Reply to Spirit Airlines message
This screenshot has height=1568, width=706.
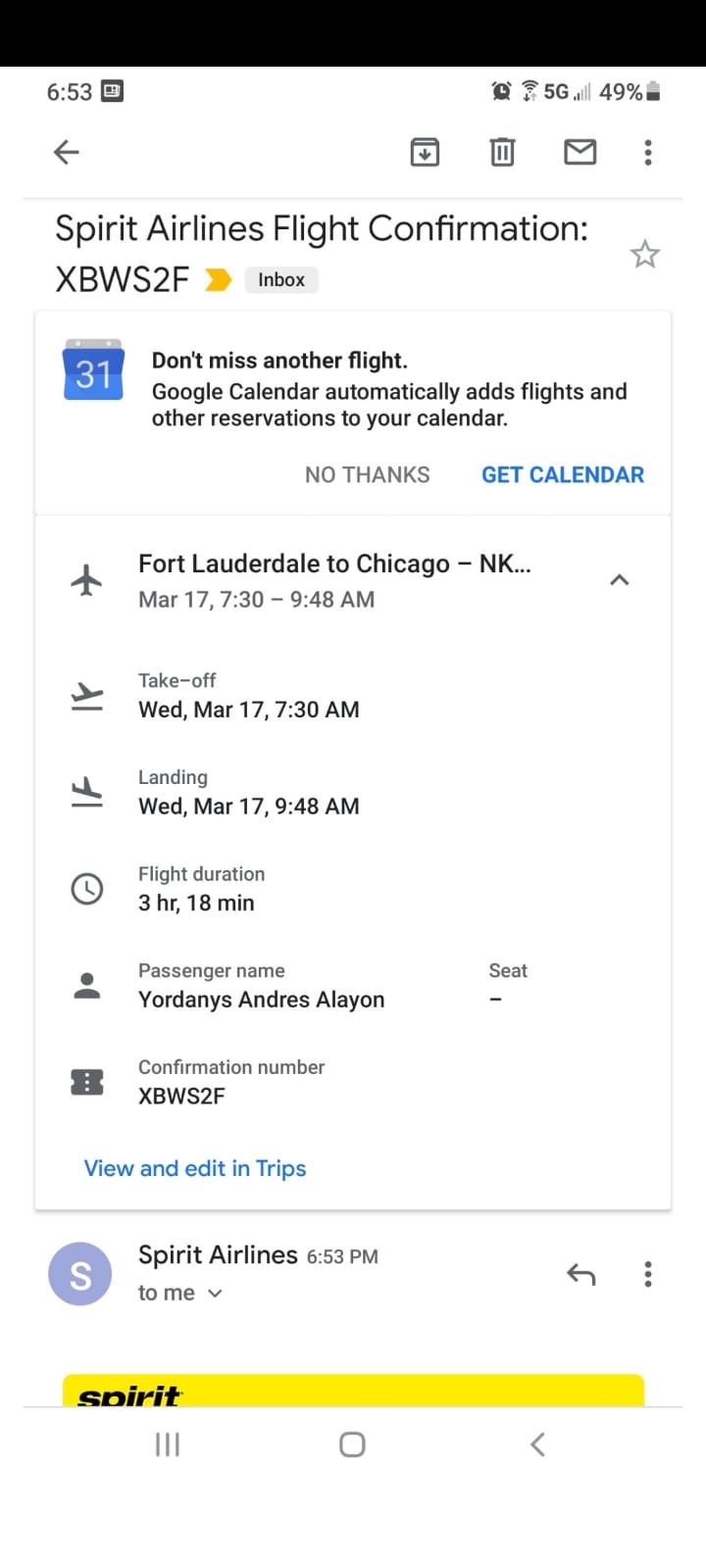[x=580, y=1274]
